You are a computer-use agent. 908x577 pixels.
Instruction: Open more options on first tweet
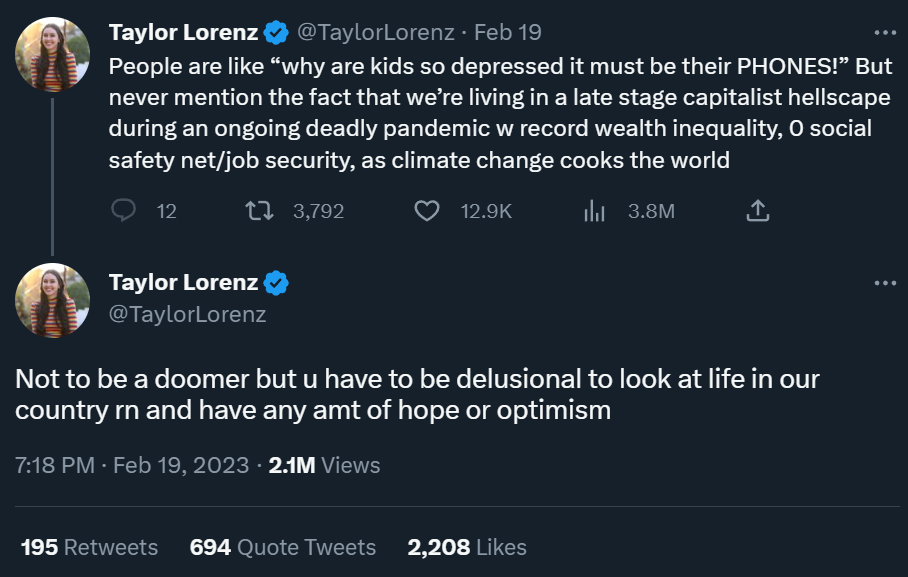(885, 32)
